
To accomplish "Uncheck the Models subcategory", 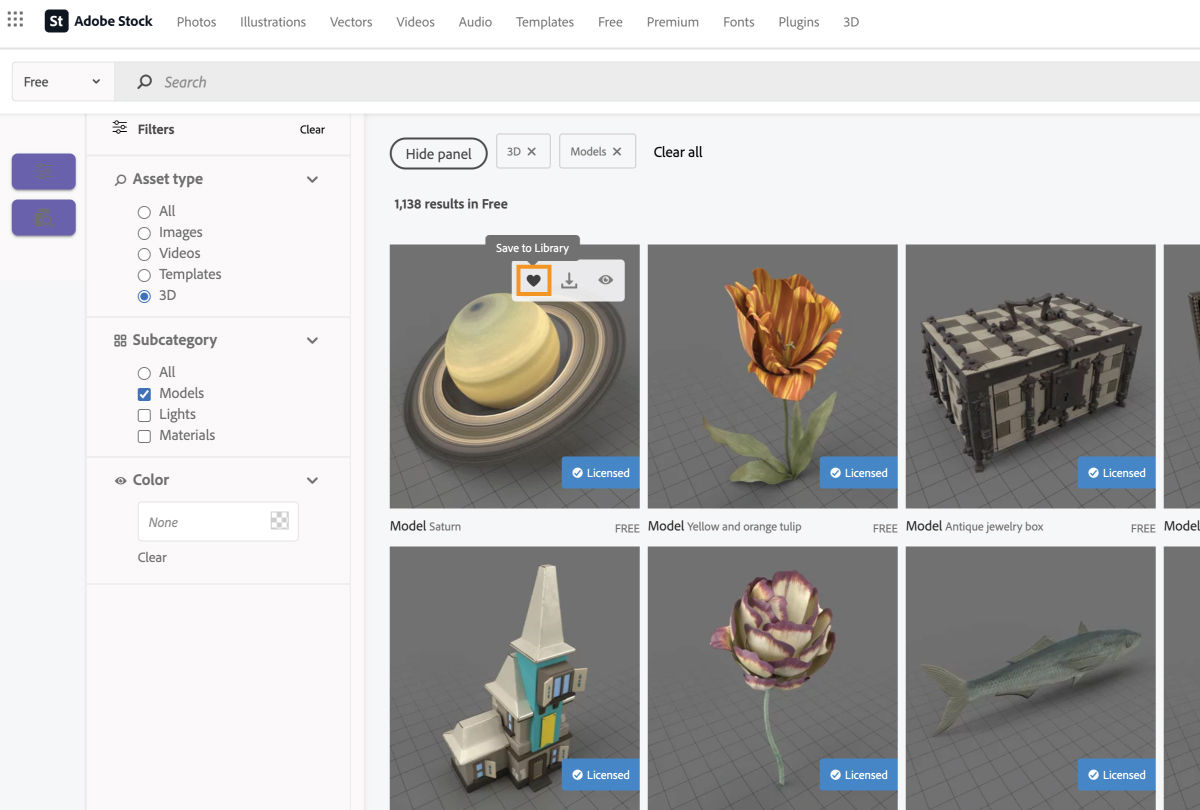I will pos(144,393).
